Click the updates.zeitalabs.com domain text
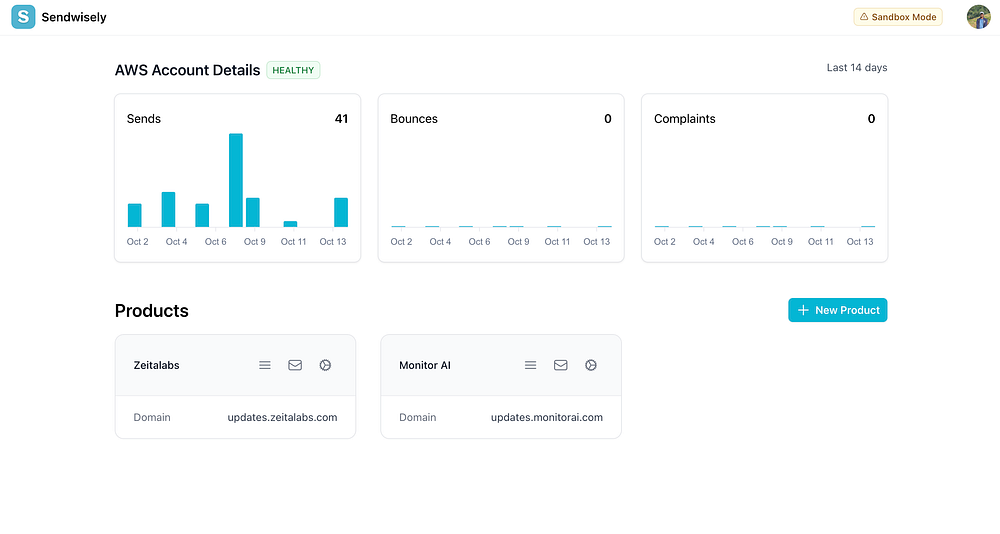Screen dimensions: 1000x534 283,417
